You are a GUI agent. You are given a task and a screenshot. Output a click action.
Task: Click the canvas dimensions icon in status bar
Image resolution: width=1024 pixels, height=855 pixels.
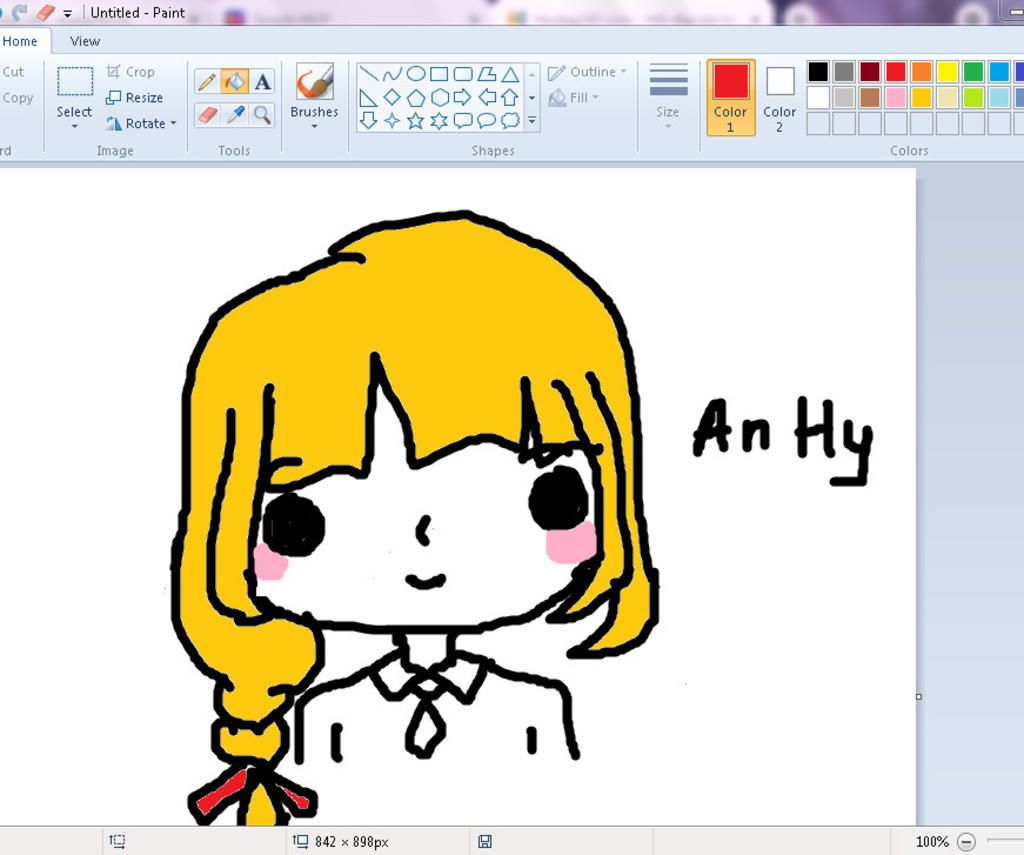coord(300,841)
